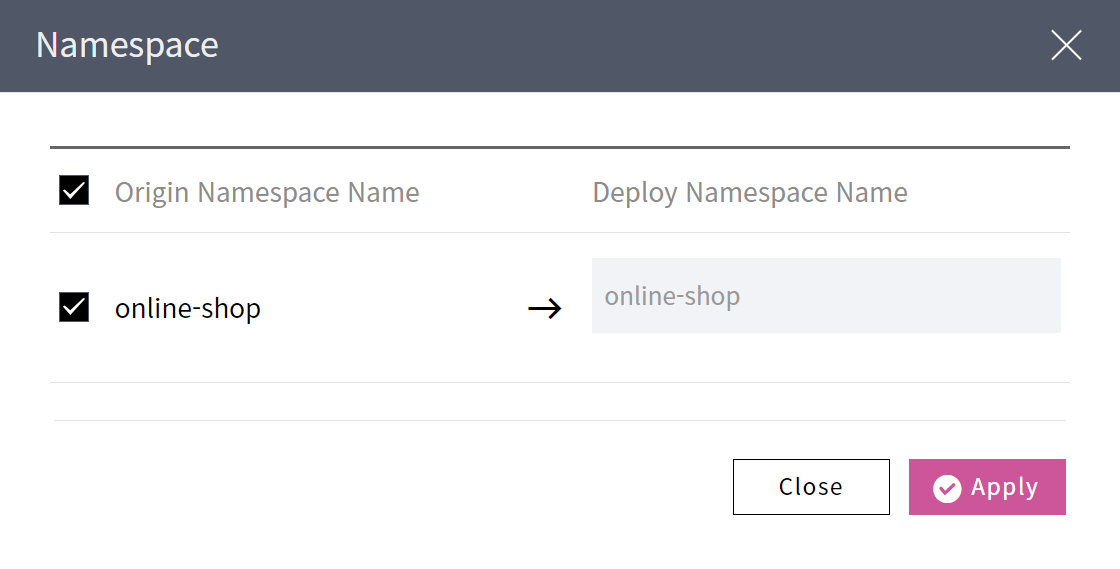Click the X icon in the dialog header

coord(1066,45)
